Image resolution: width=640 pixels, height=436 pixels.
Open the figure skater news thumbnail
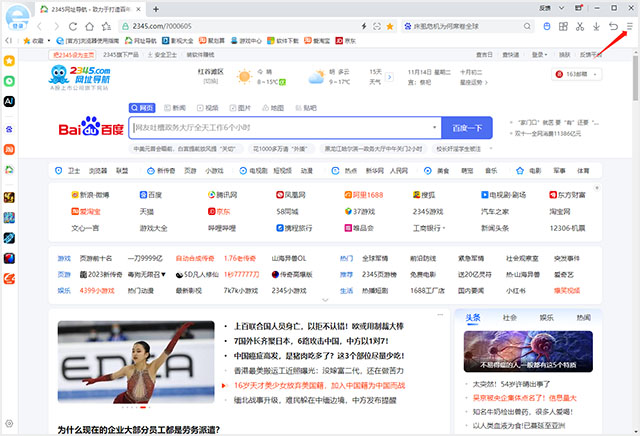[x=136, y=362]
